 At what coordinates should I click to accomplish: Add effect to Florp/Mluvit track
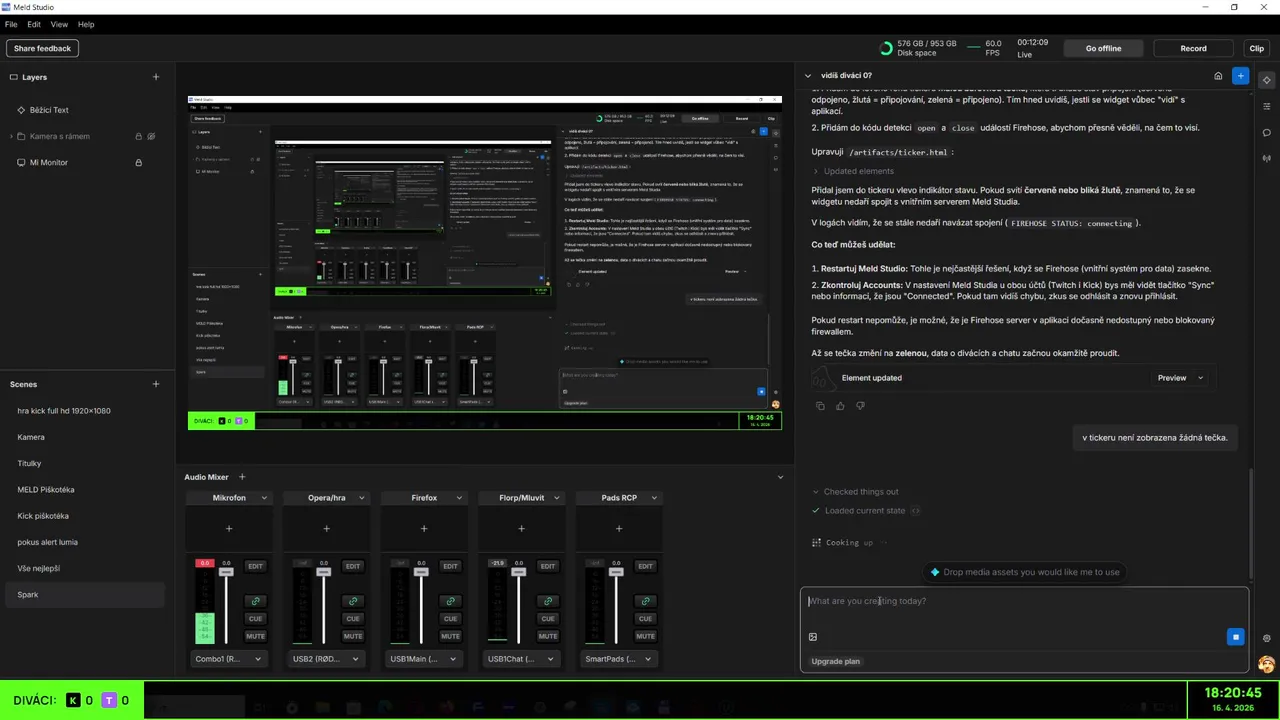[x=521, y=528]
